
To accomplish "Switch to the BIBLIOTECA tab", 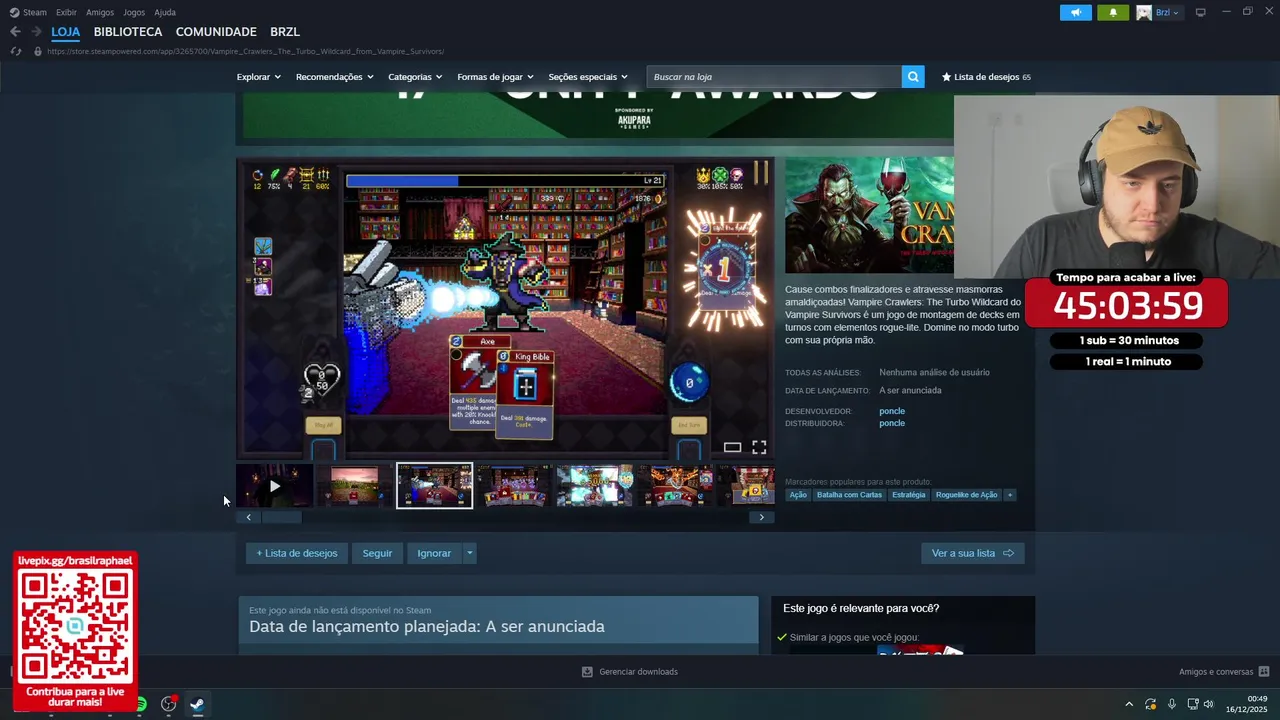I will (128, 32).
